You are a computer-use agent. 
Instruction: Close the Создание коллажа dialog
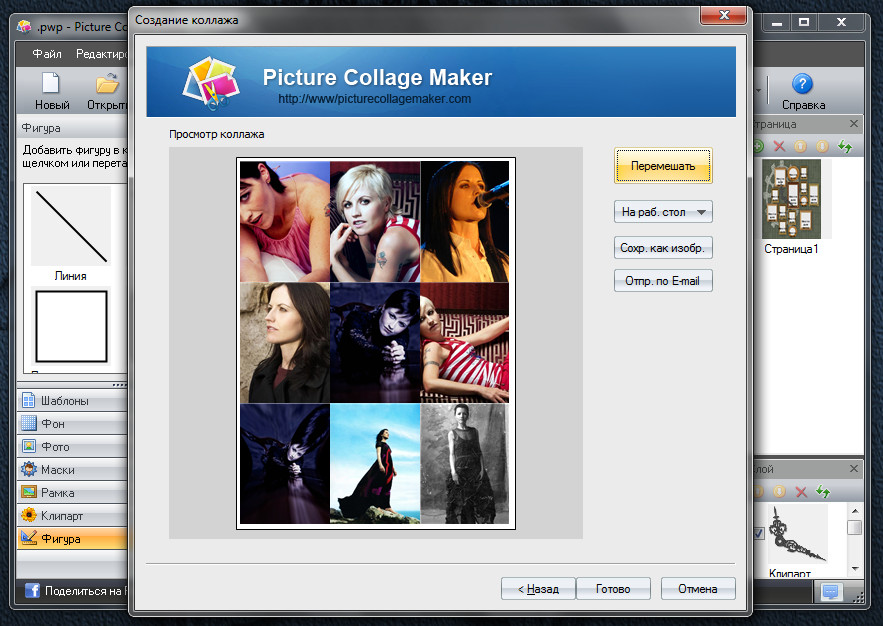[x=724, y=15]
